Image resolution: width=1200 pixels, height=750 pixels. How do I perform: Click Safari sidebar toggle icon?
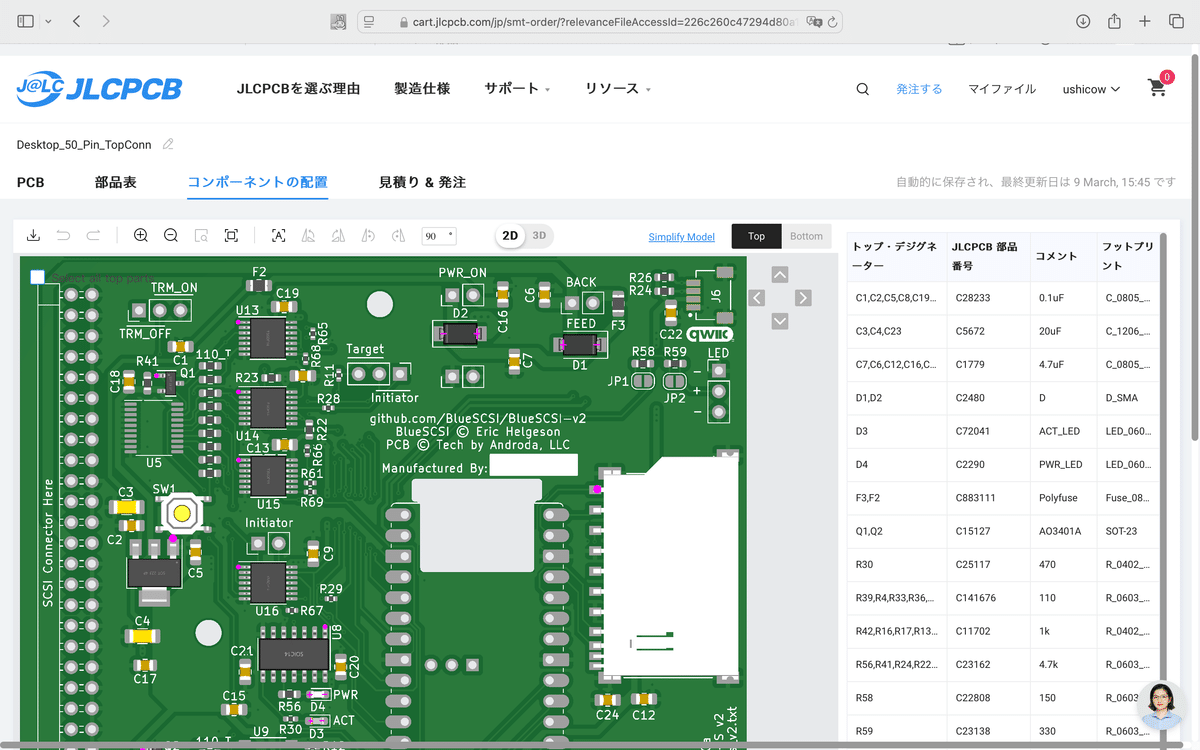pos(25,21)
